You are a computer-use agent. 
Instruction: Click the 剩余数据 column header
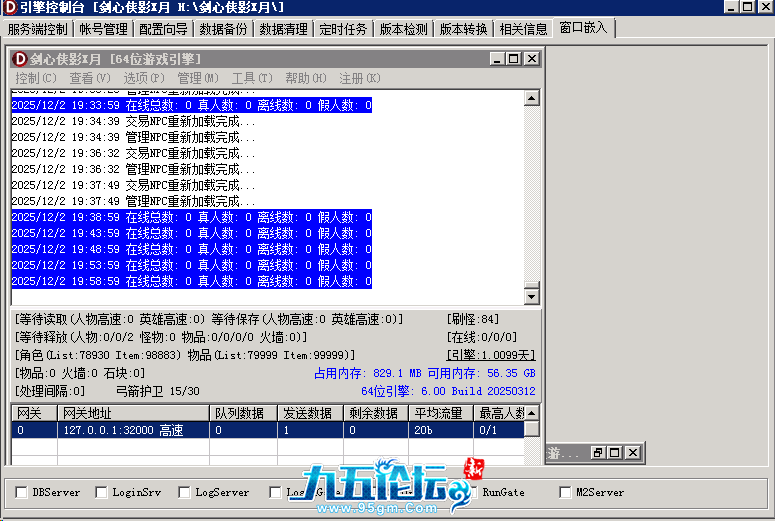(x=377, y=413)
